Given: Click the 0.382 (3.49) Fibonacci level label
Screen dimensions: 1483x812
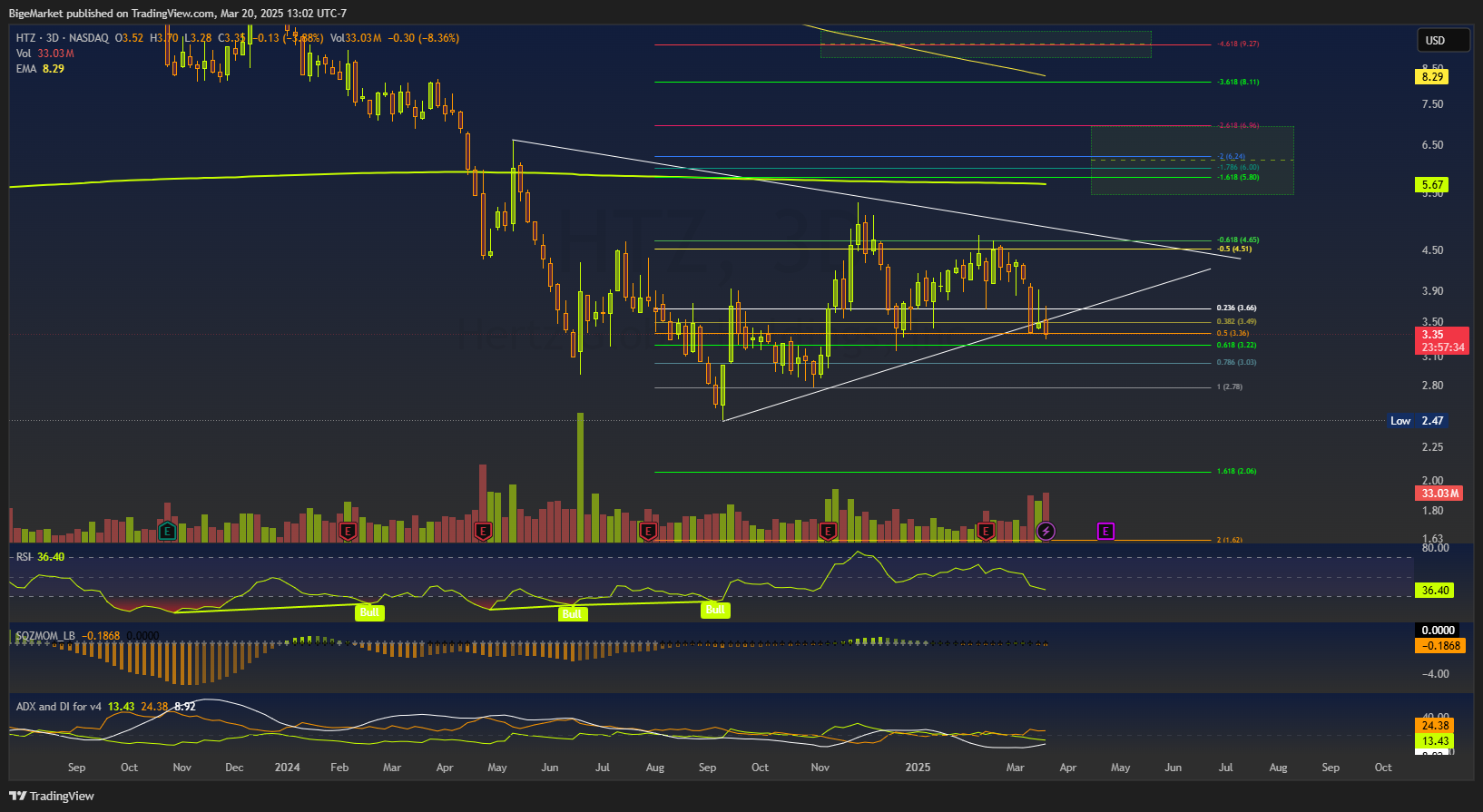Looking at the screenshot, I should tap(1236, 322).
